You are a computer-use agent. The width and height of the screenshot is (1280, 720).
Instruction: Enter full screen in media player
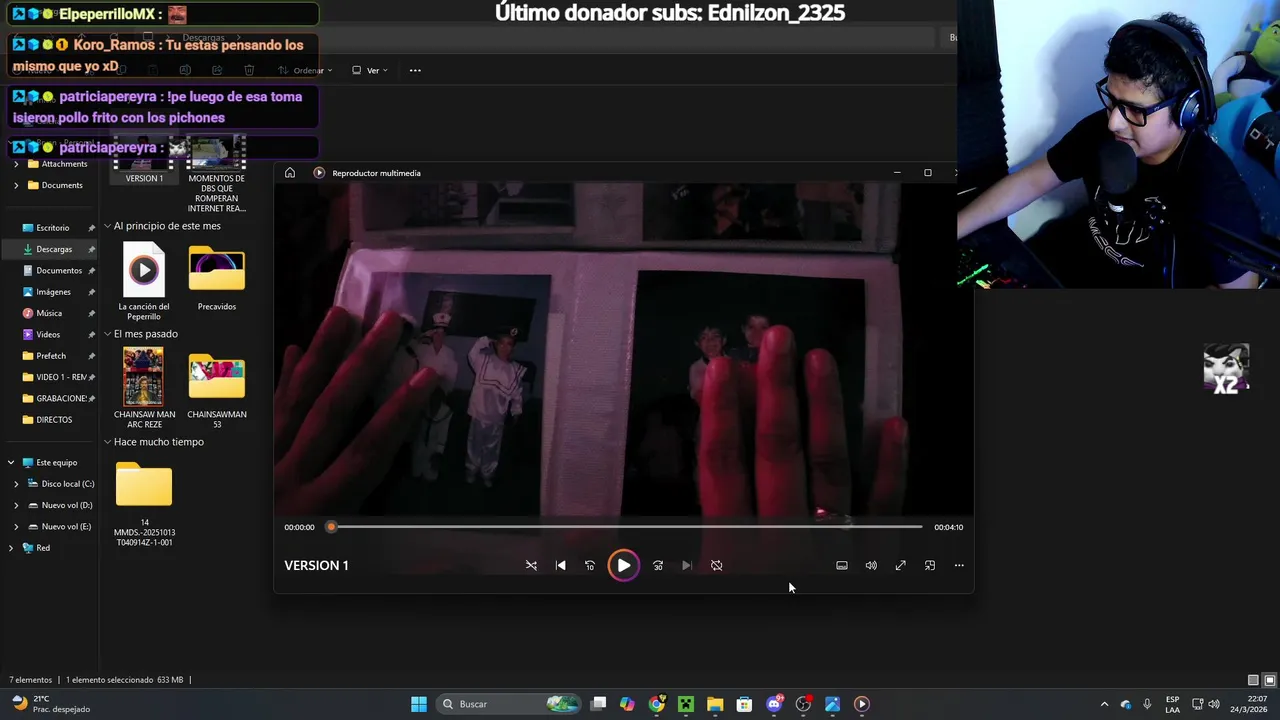(900, 566)
